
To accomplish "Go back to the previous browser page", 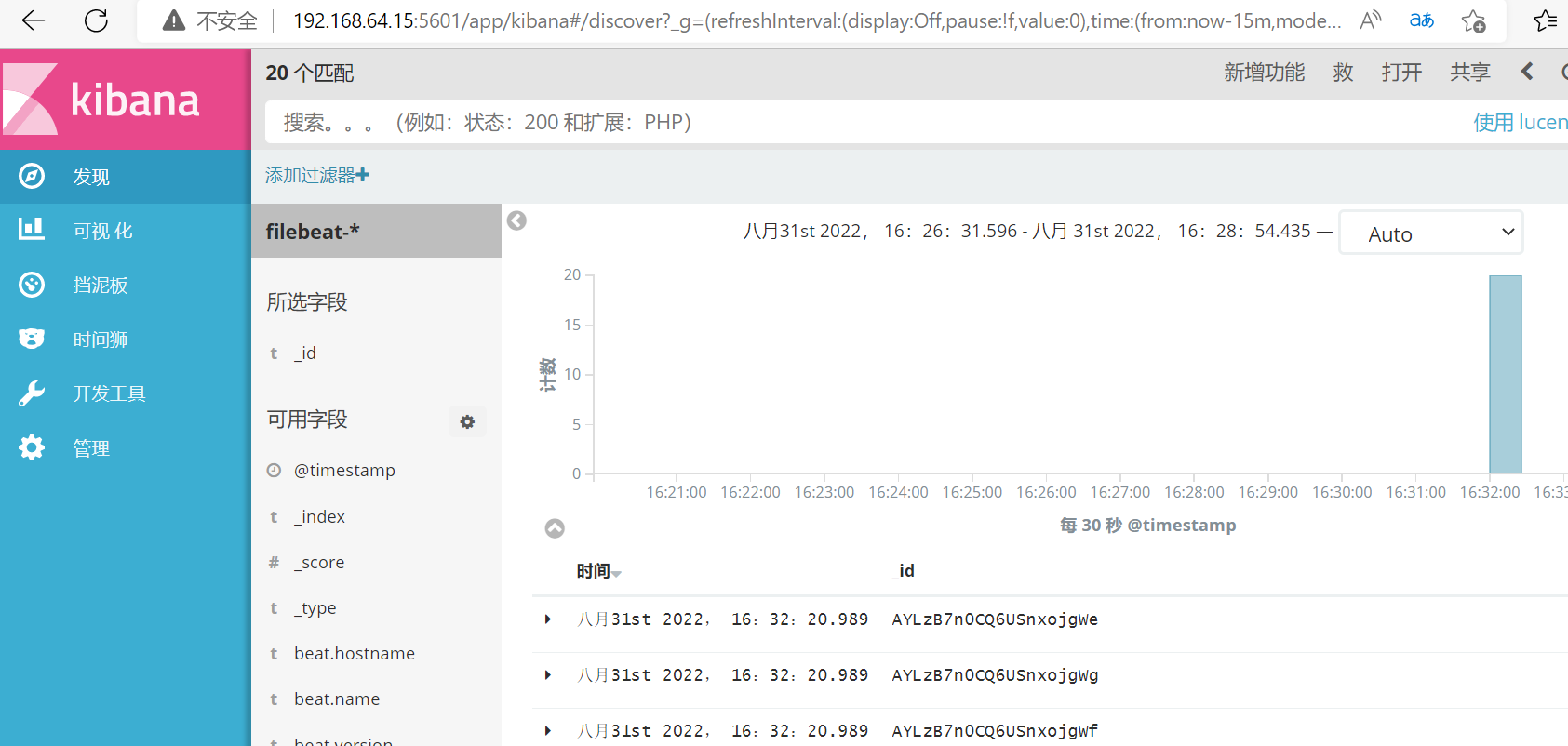I will pos(34,20).
